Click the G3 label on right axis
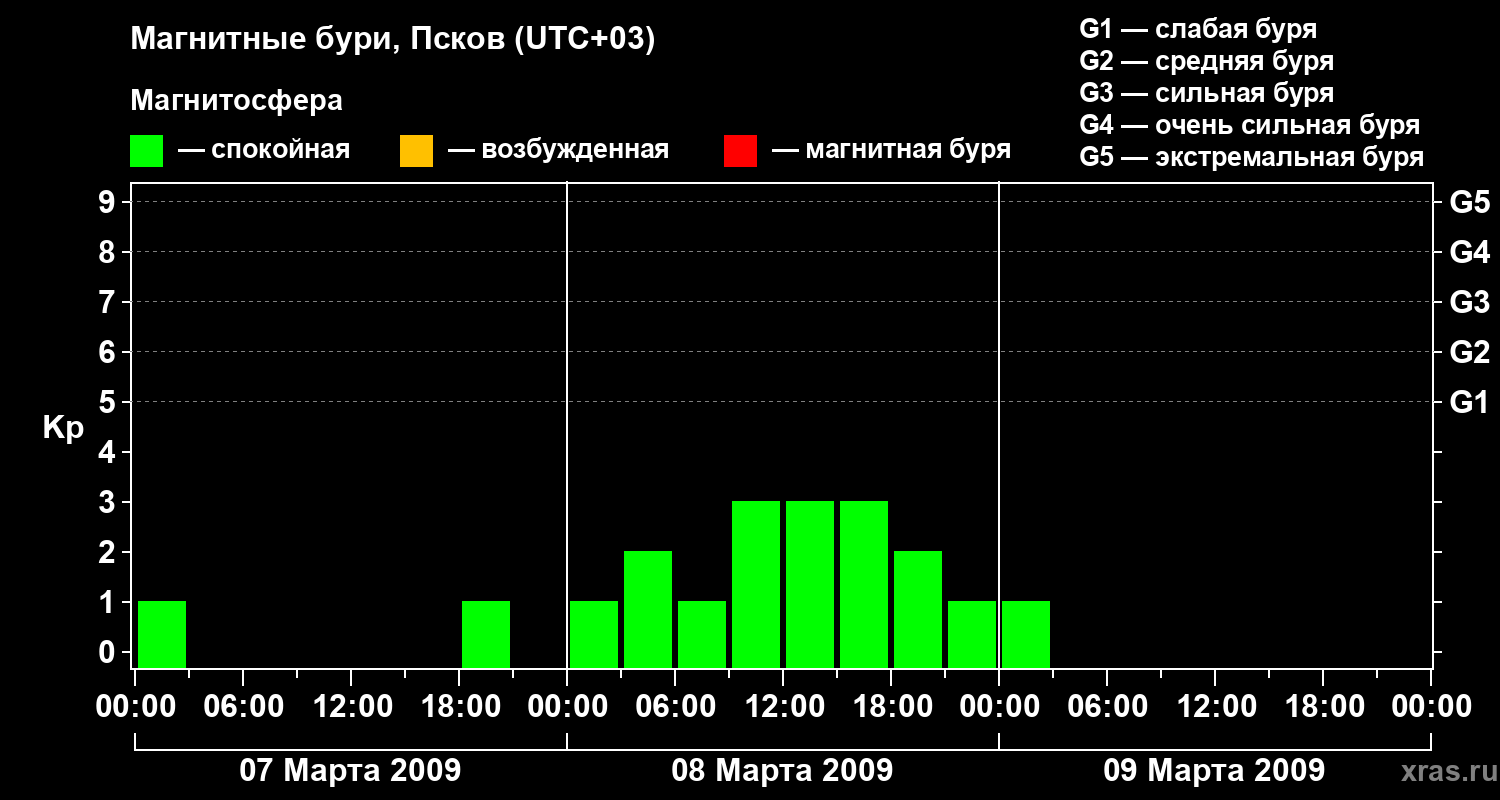The height and width of the screenshot is (800, 1500). click(x=1469, y=302)
